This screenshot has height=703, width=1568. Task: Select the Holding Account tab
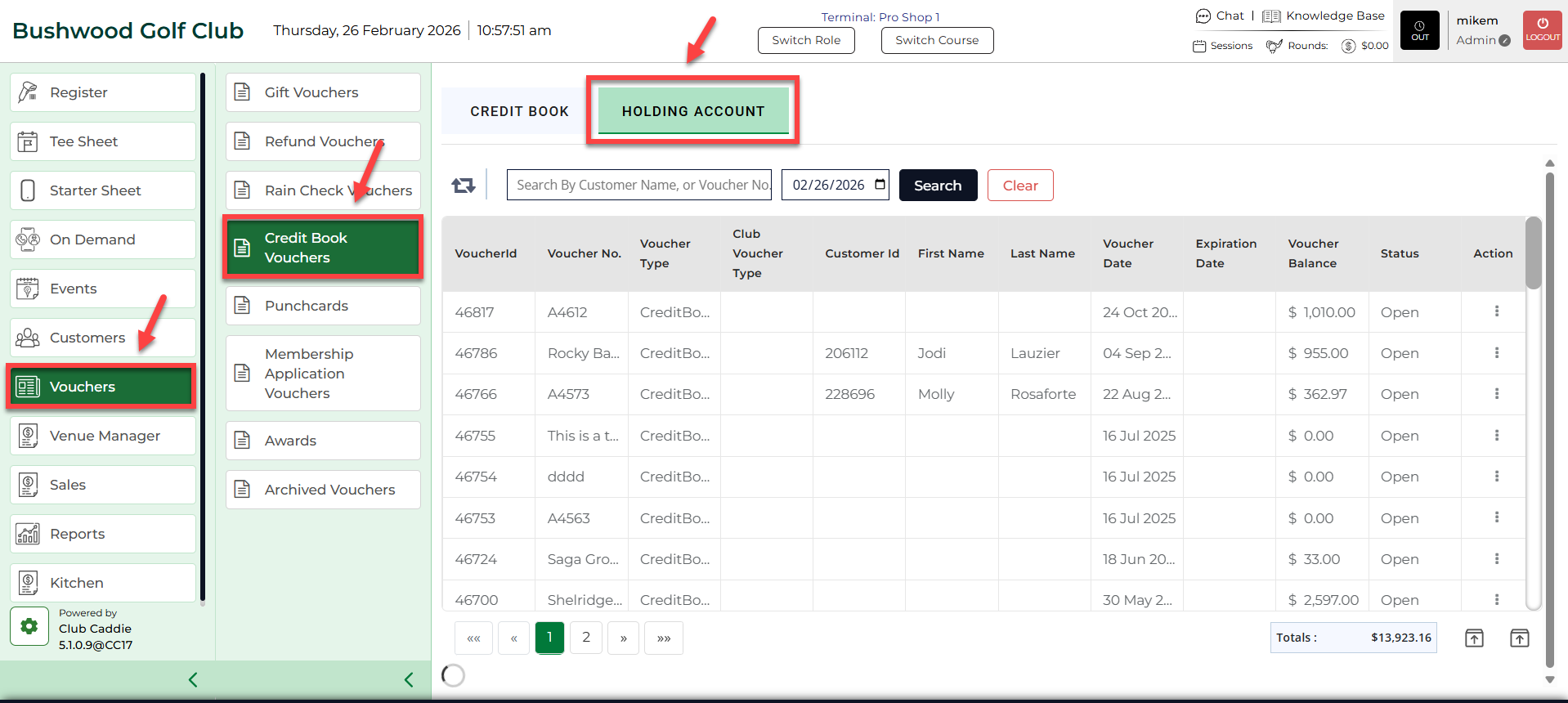pyautogui.click(x=692, y=111)
